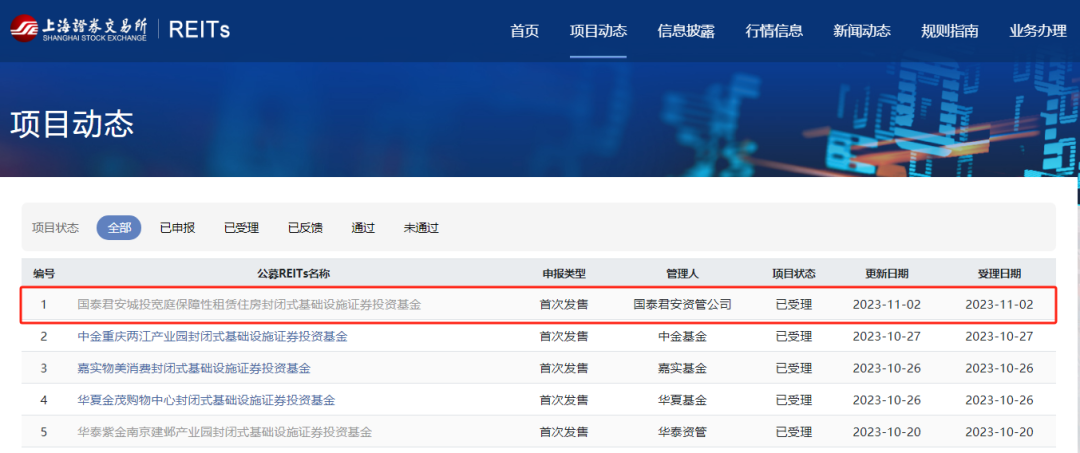Screen dimensions: 1080x453
Task: Open 中金重庆两江产业园 fund link
Action: coord(213,337)
